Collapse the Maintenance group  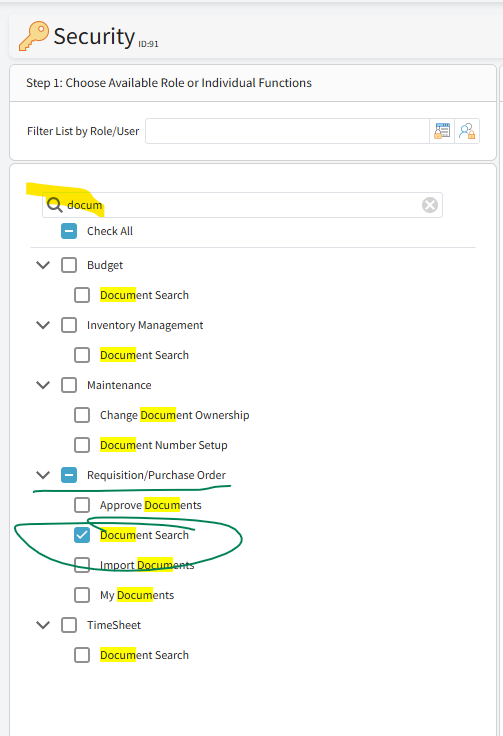tap(43, 385)
